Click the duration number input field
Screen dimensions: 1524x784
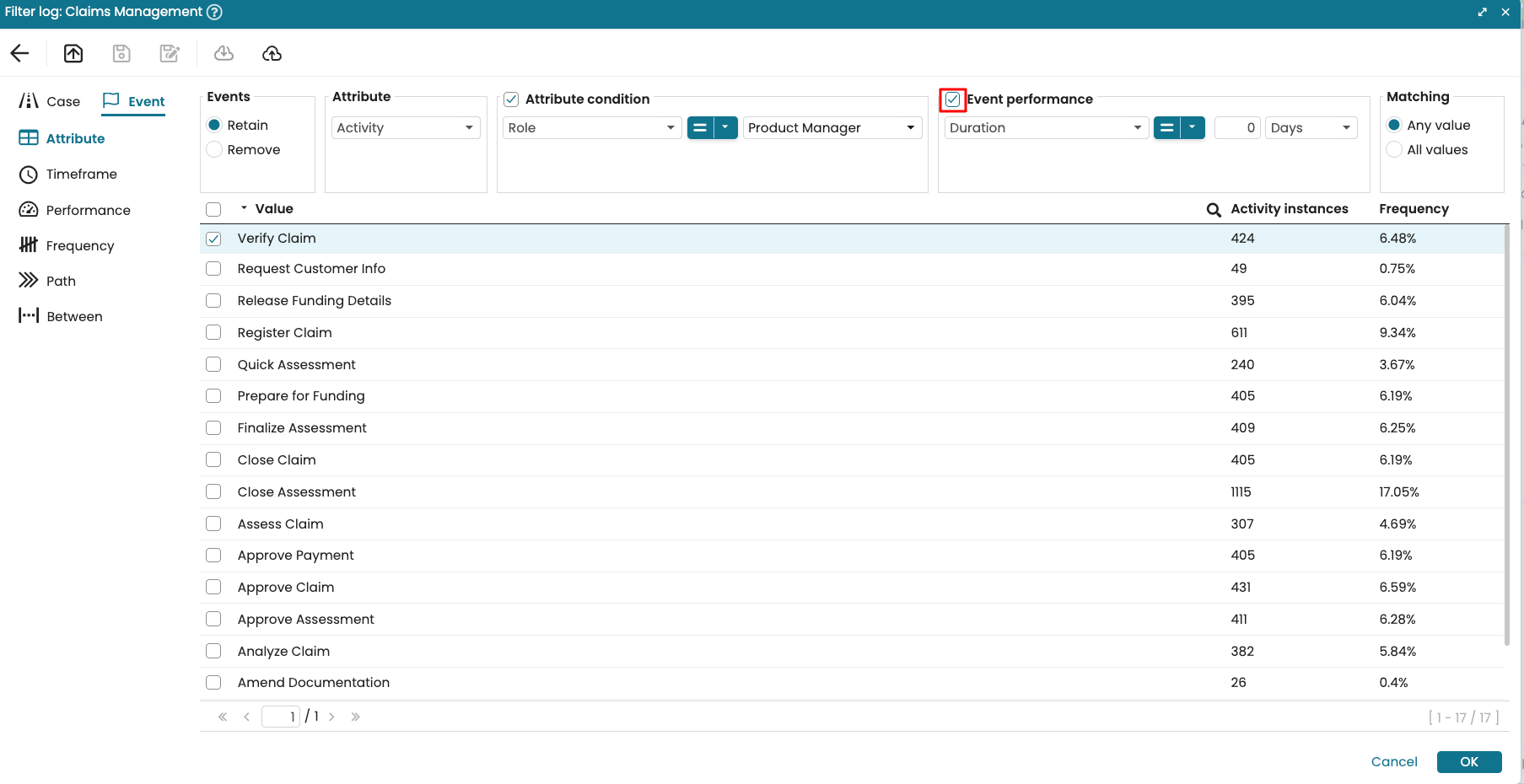1236,128
